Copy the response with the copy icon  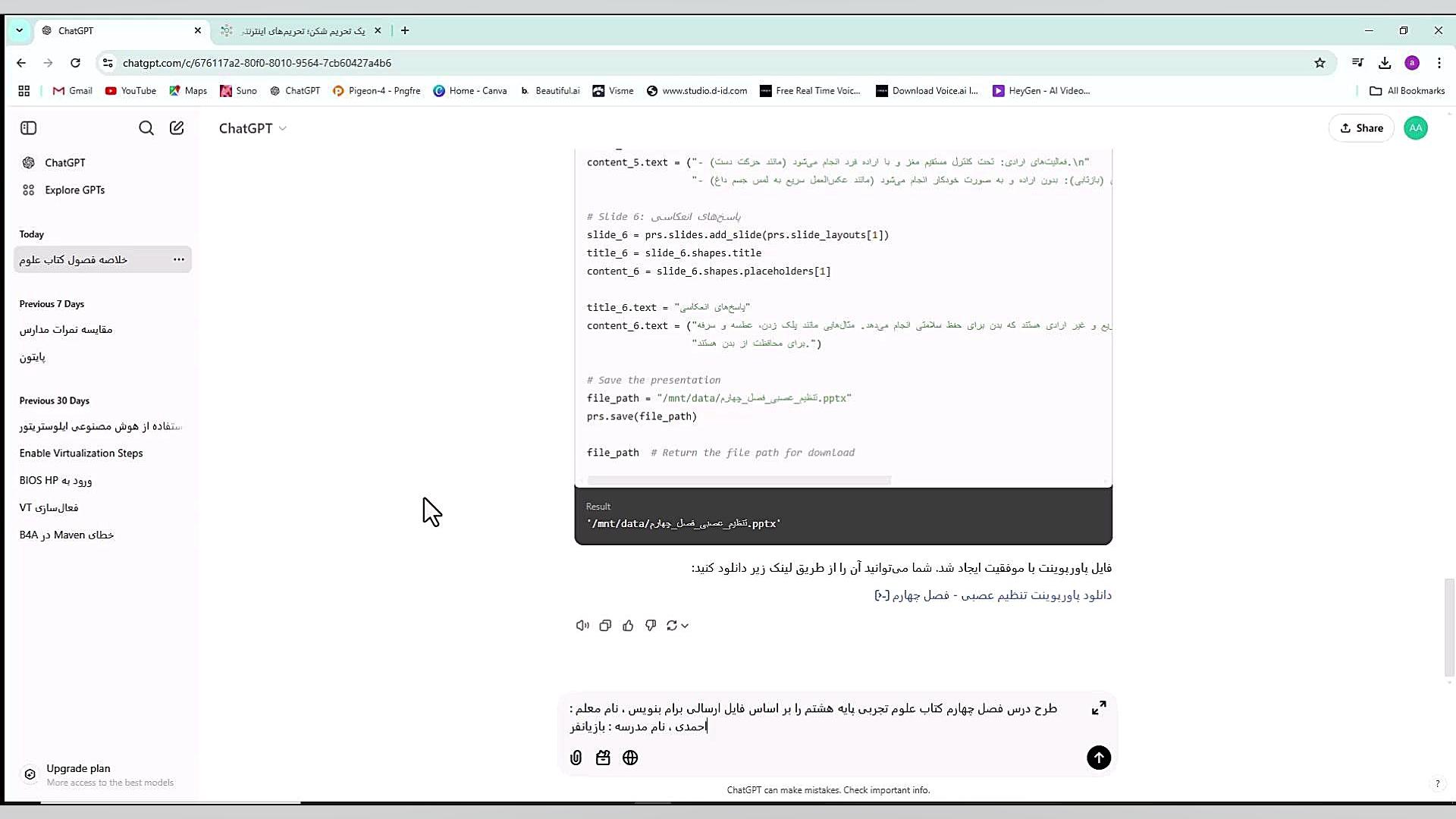605,626
